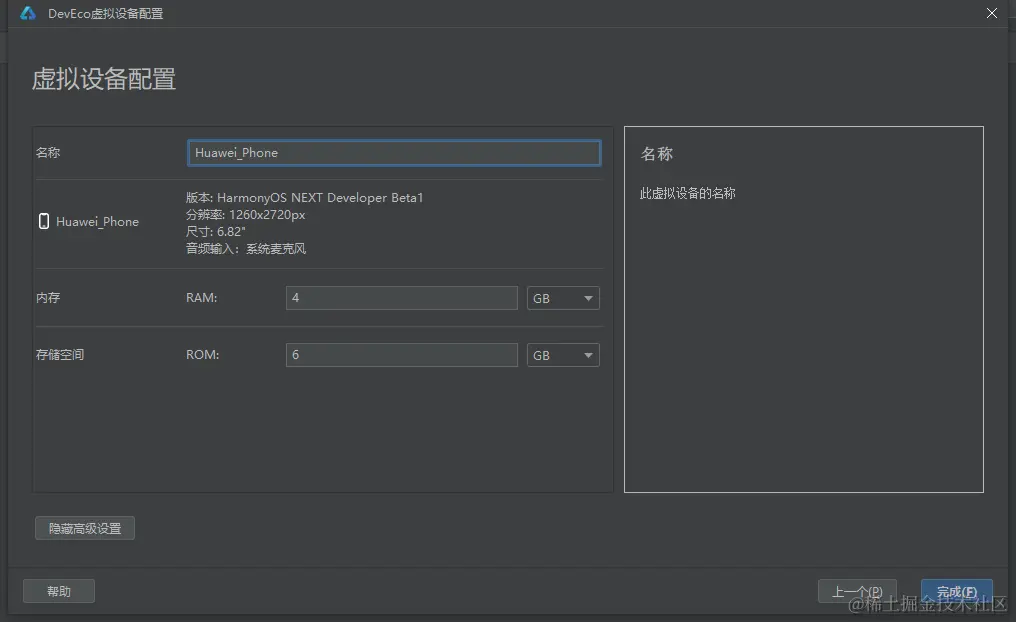Click the 名称 label beside name field
The height and width of the screenshot is (622, 1016).
tap(48, 153)
